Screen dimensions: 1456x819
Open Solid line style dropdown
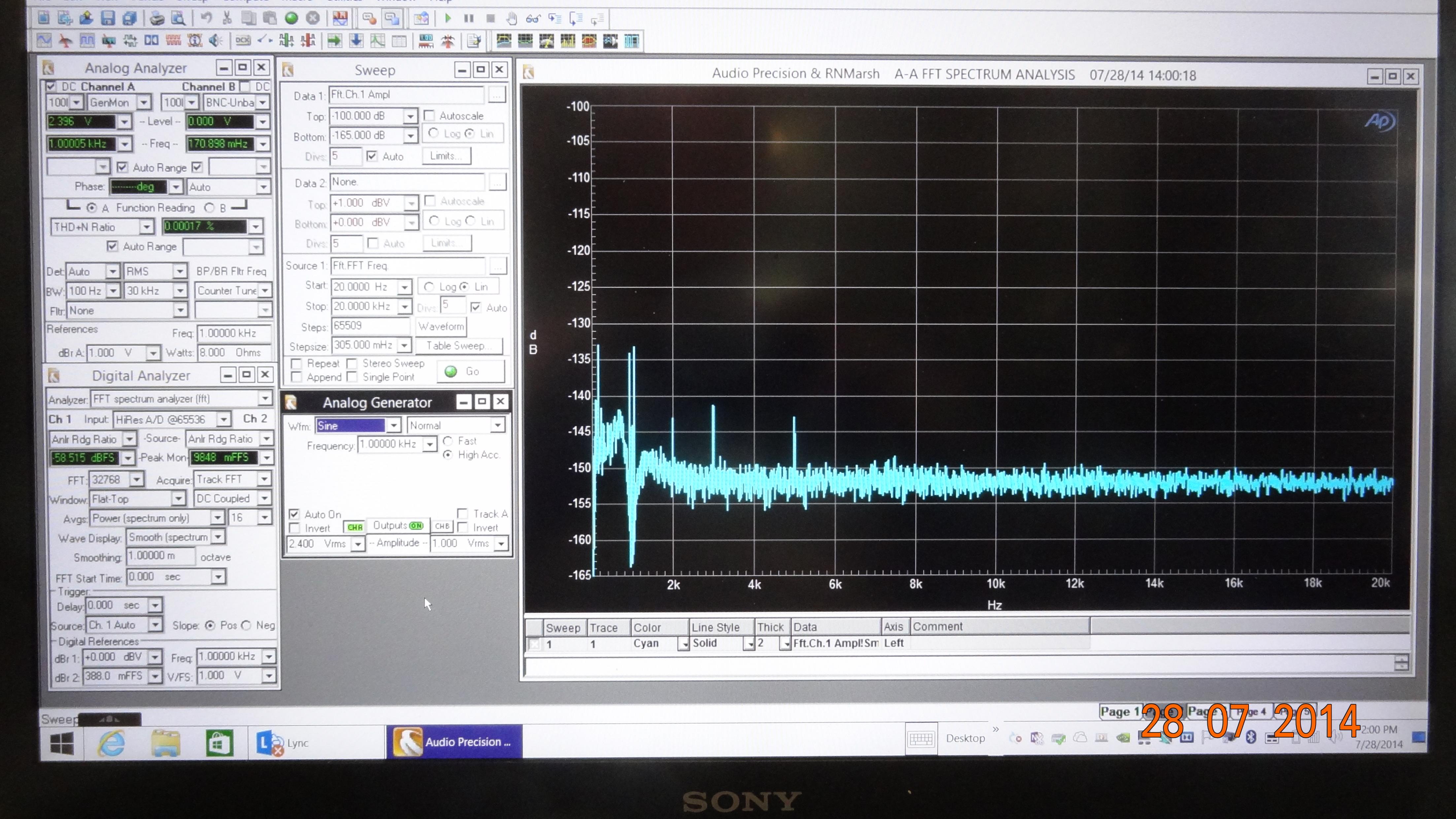coord(749,644)
